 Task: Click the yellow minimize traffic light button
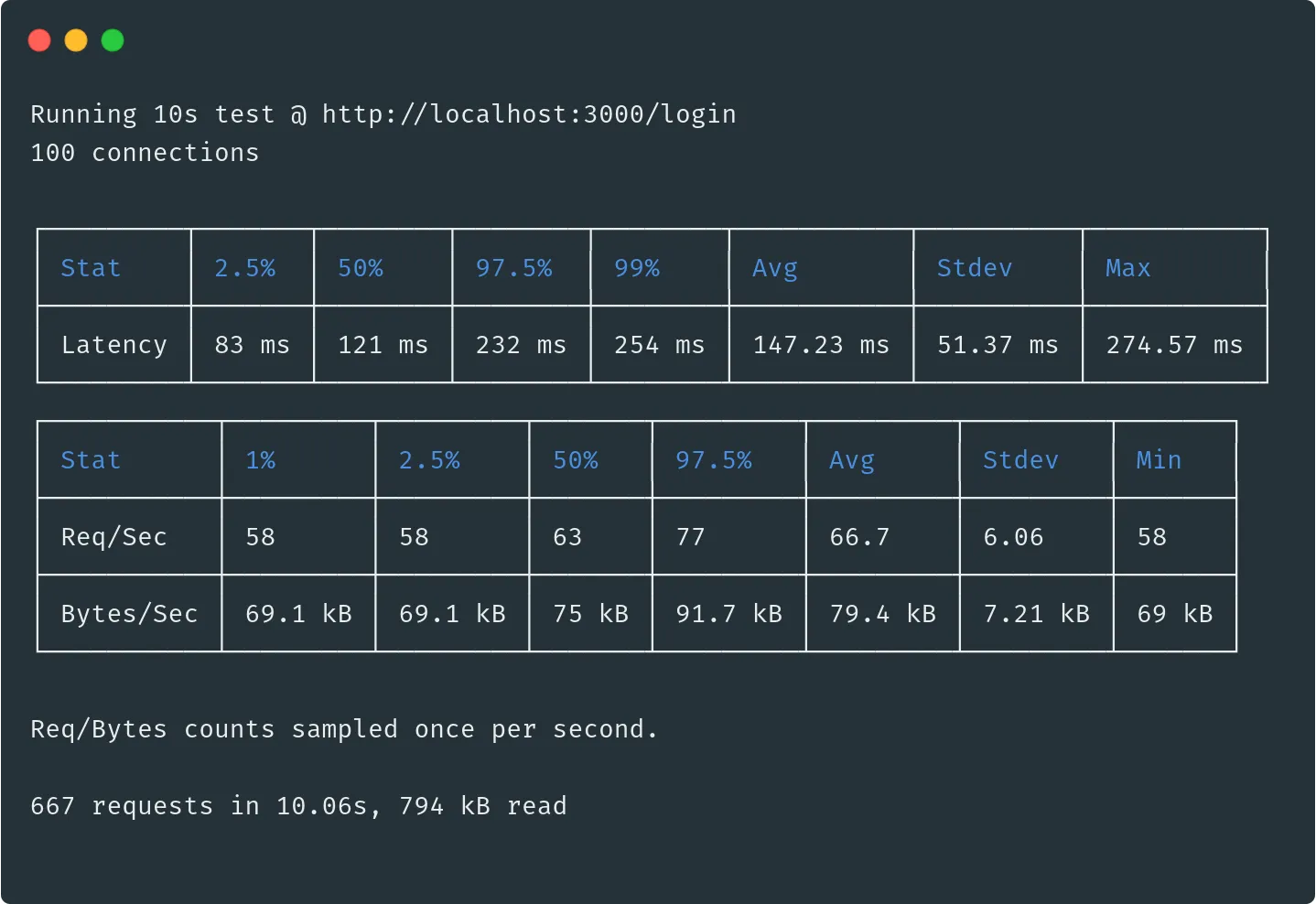[76, 40]
